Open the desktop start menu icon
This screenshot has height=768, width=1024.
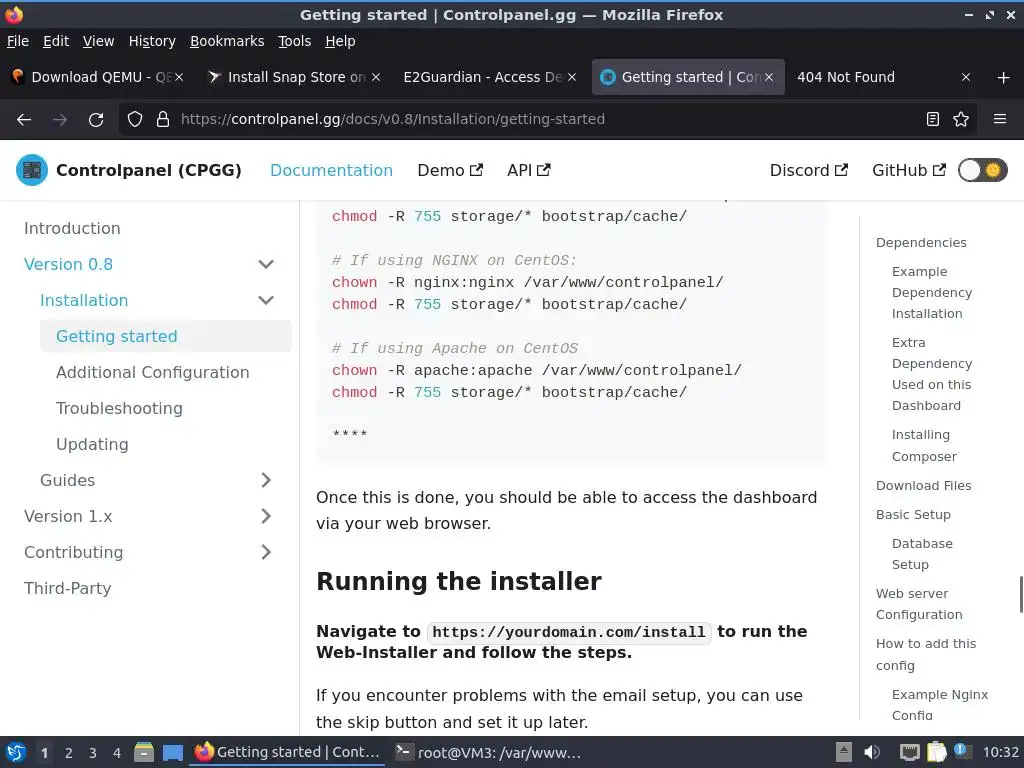point(16,753)
